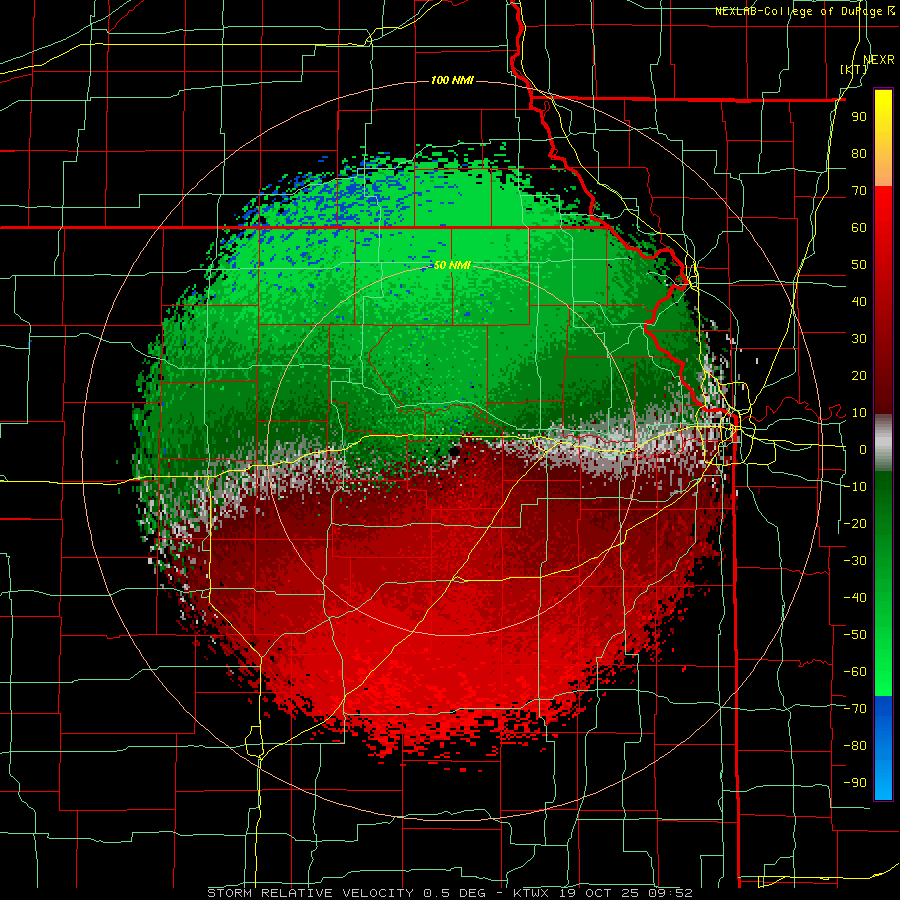Click the "70" value on velocity scale
900x900 pixels.
tap(859, 191)
